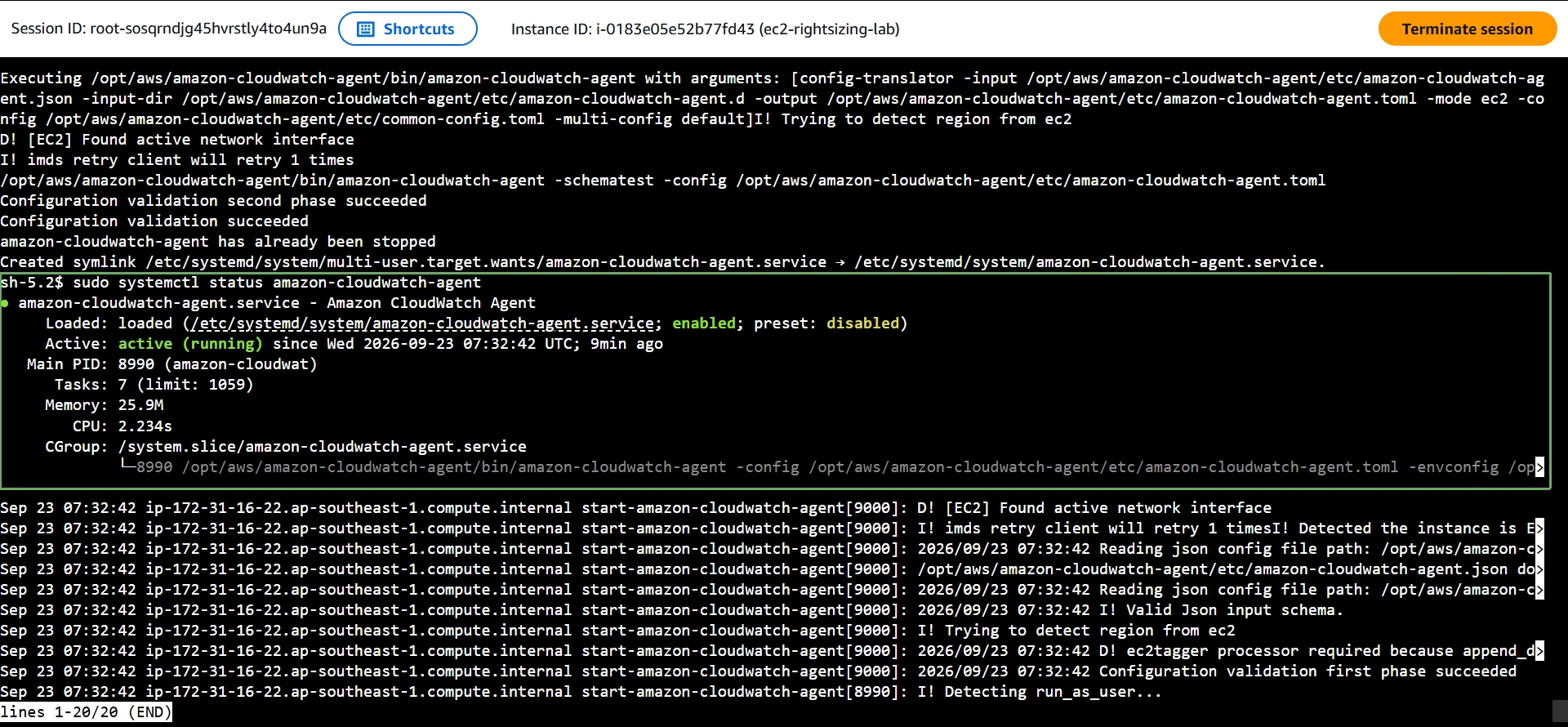Screen dimensions: 1568x727
Task: Click the 'preset: disabled' value
Action: pyautogui.click(x=826, y=323)
